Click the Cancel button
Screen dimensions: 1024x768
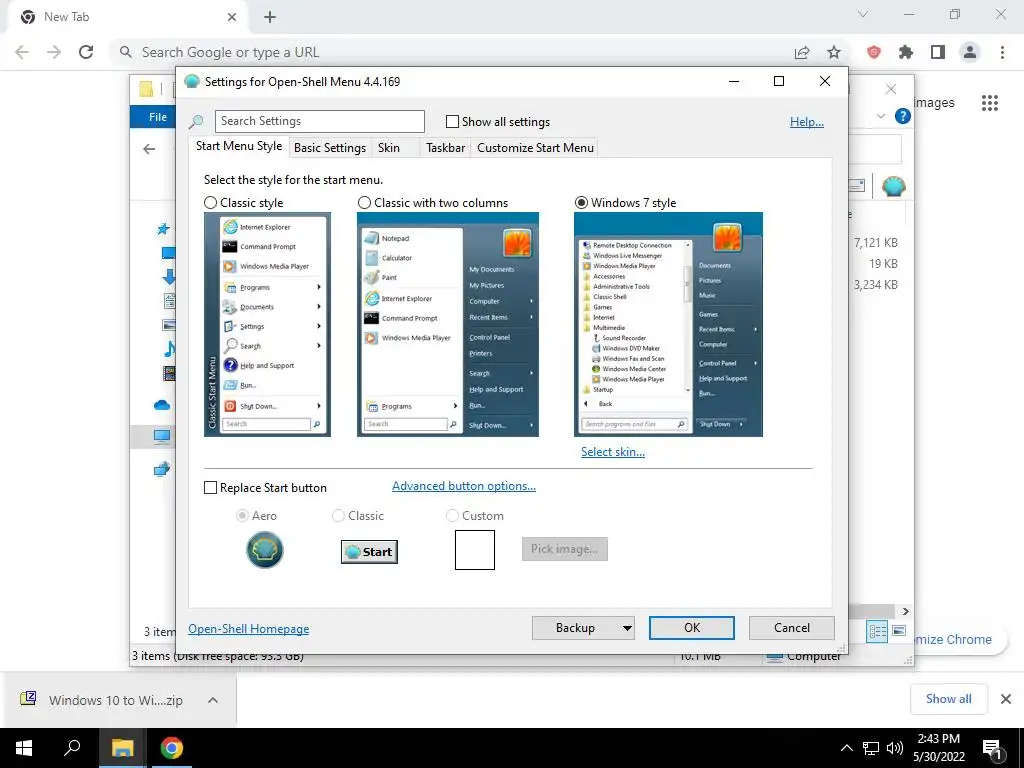(792, 628)
